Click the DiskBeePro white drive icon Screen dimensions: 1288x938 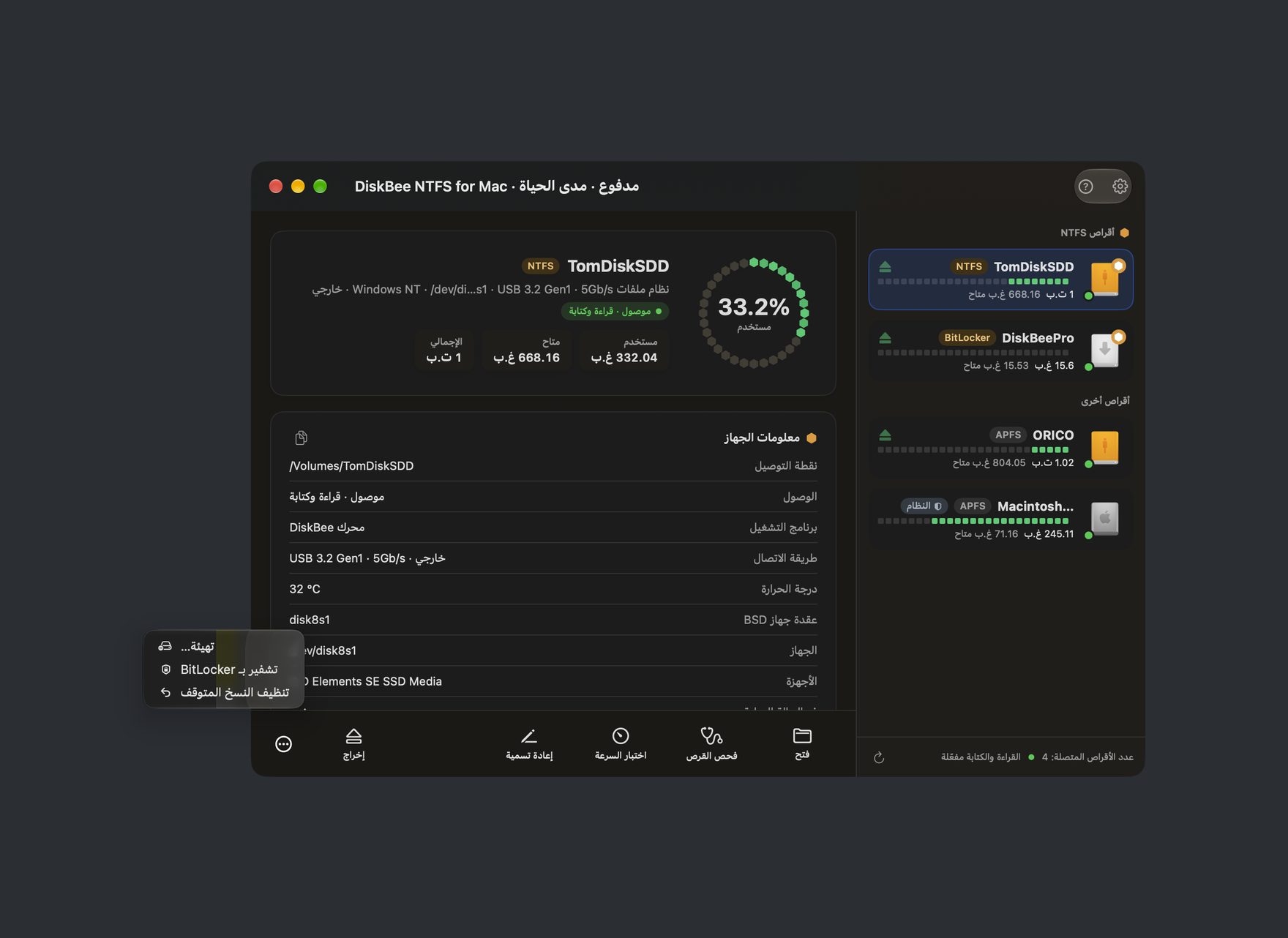click(x=1105, y=350)
